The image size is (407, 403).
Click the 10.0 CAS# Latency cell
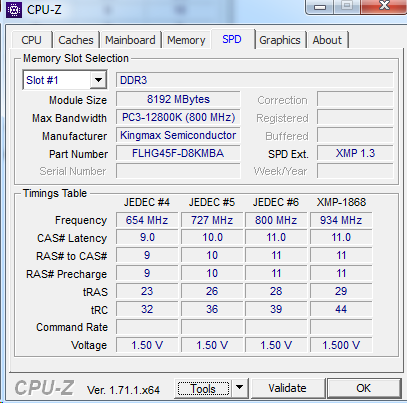[x=212, y=238]
